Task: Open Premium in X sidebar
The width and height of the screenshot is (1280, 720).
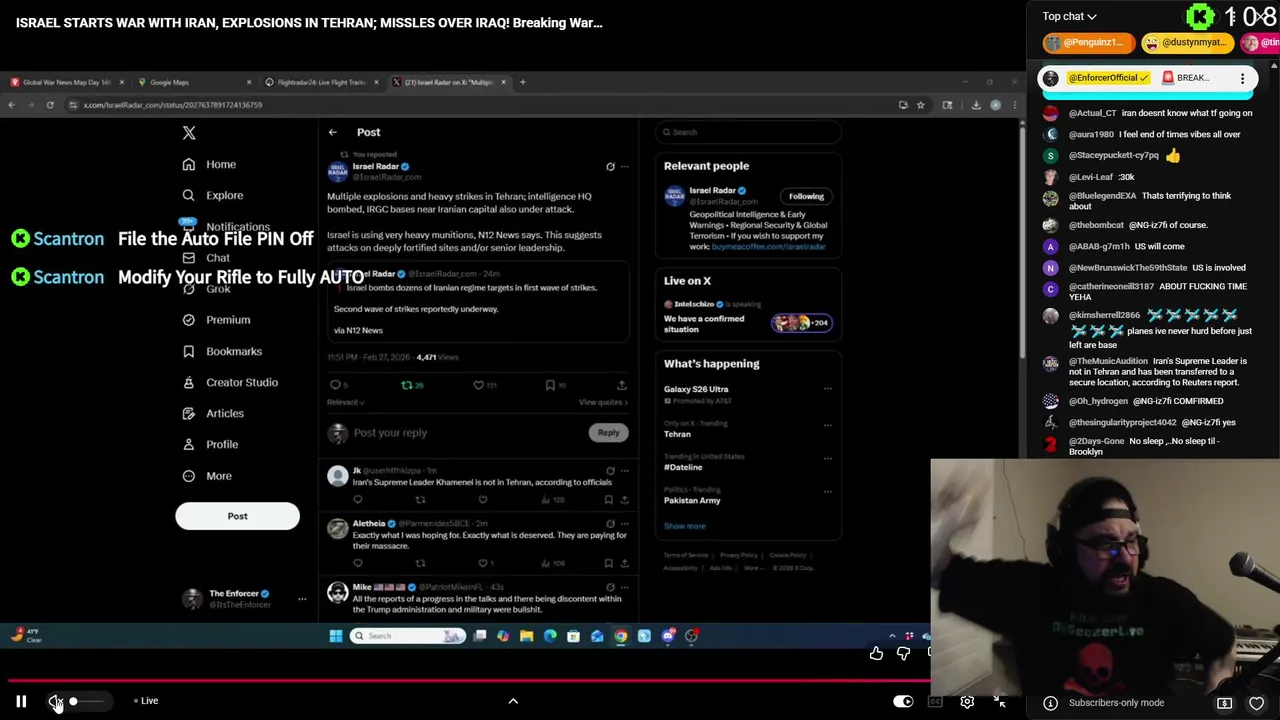Action: 216,320
